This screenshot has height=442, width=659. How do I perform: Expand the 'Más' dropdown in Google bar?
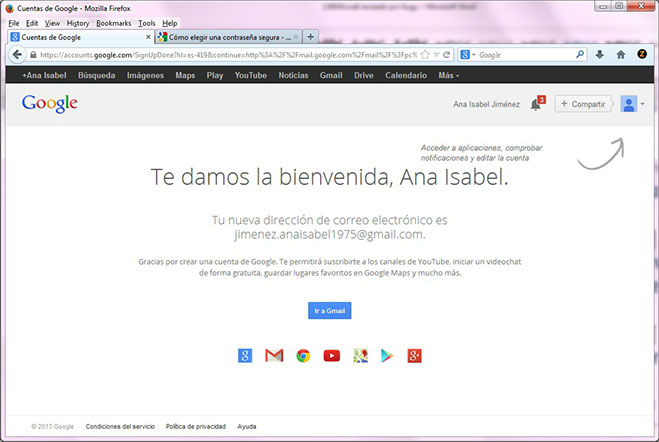click(x=448, y=75)
